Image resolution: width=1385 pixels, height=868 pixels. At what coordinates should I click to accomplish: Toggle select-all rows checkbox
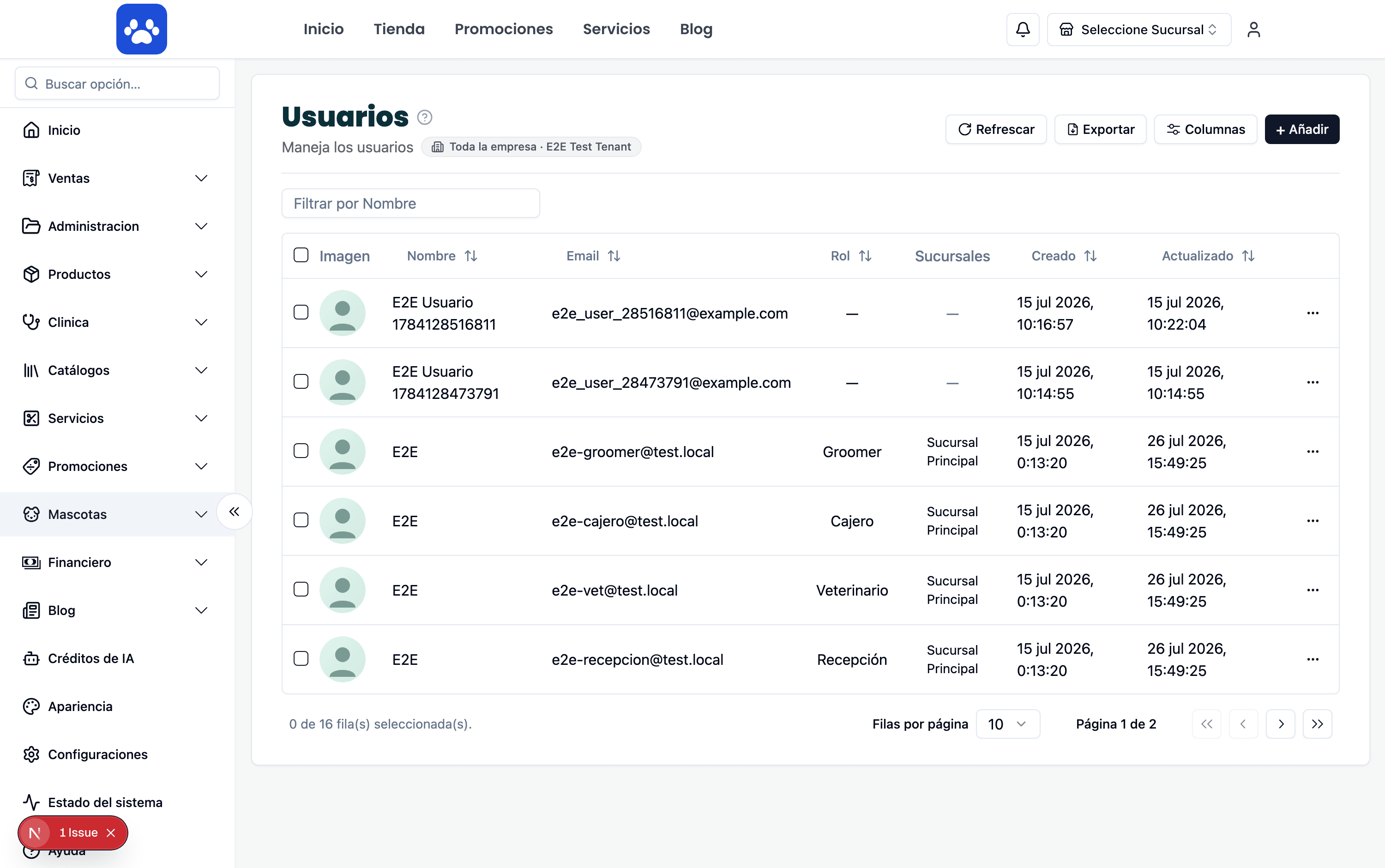click(301, 255)
